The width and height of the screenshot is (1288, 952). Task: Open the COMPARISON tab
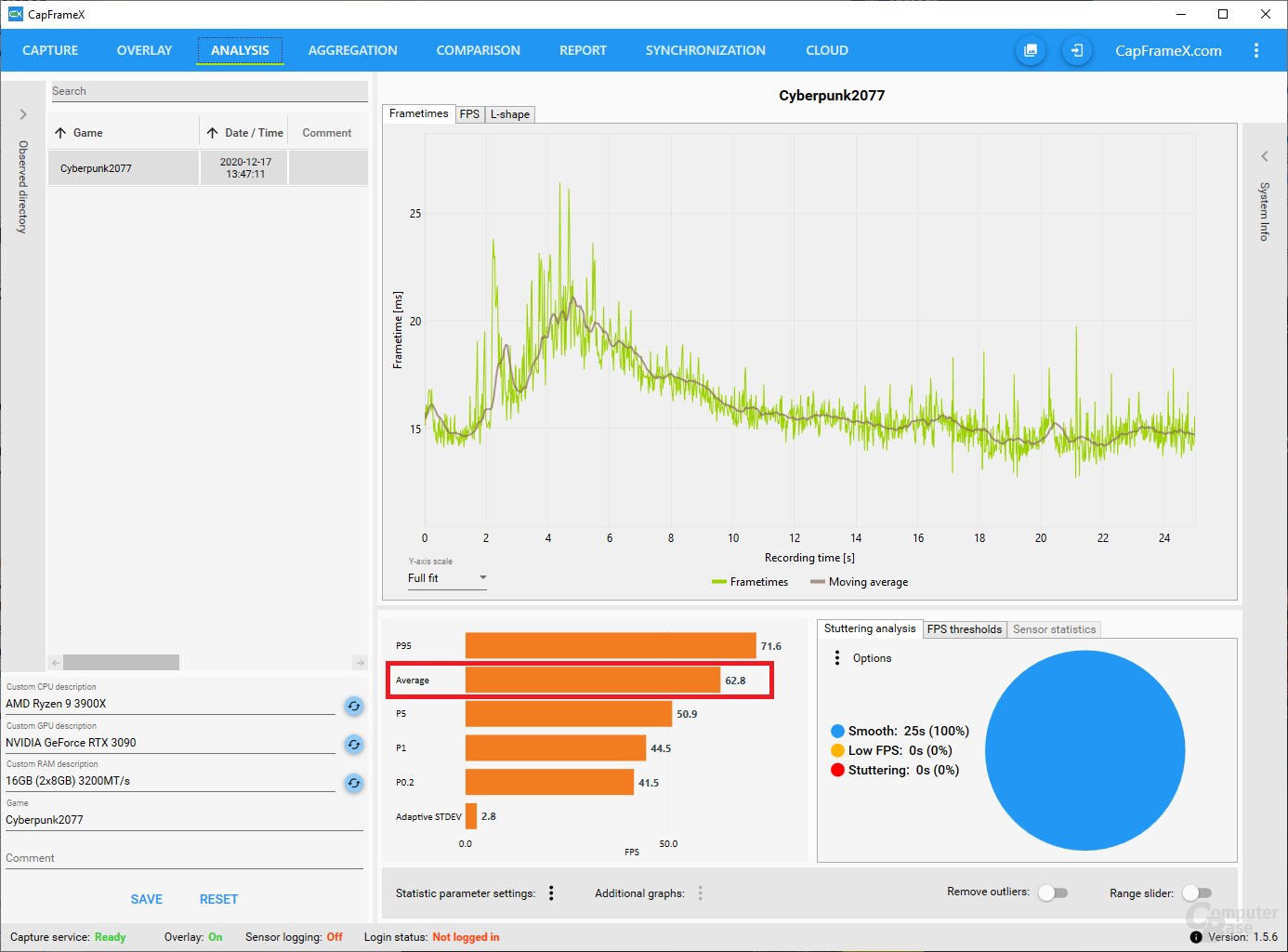478,50
